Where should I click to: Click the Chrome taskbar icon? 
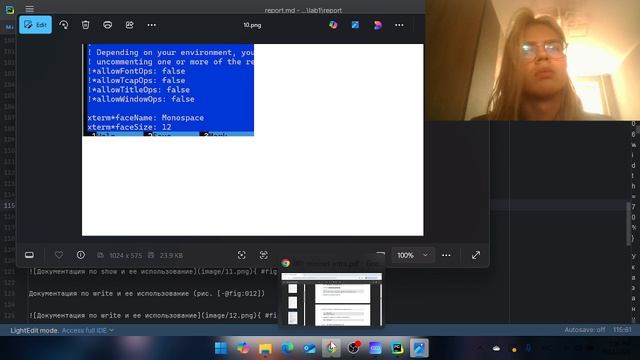tap(331, 348)
